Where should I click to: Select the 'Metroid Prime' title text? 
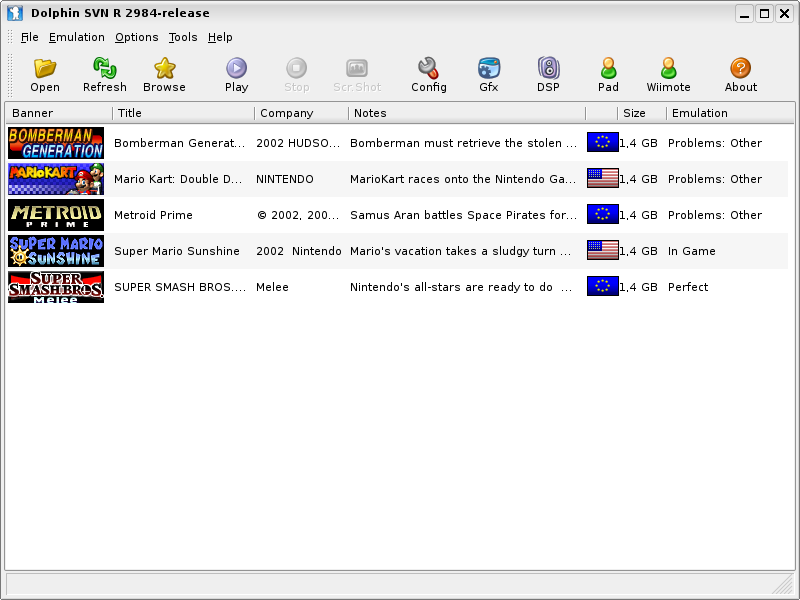(153, 215)
